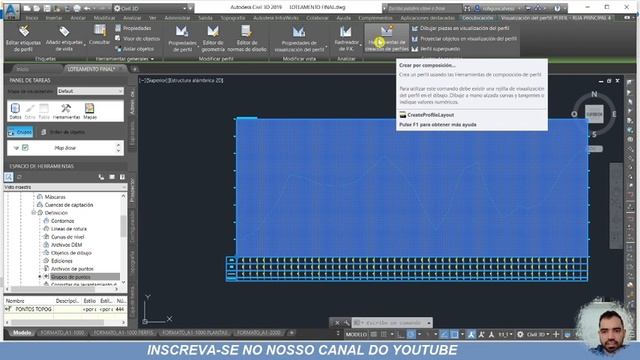Click the ViewCube top face
The height and width of the screenshot is (360, 640).
pyautogui.click(x=594, y=114)
